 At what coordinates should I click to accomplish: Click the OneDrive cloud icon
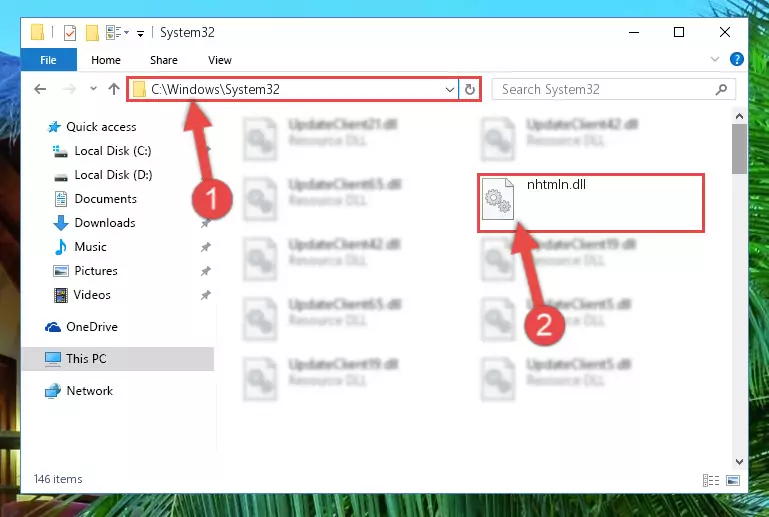53,327
